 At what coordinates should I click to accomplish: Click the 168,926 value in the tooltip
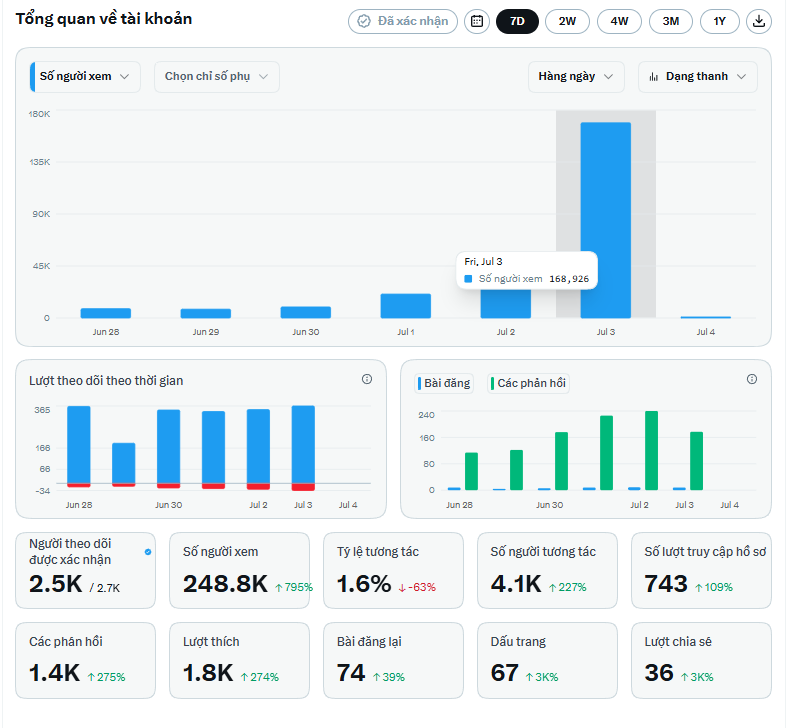click(x=569, y=279)
